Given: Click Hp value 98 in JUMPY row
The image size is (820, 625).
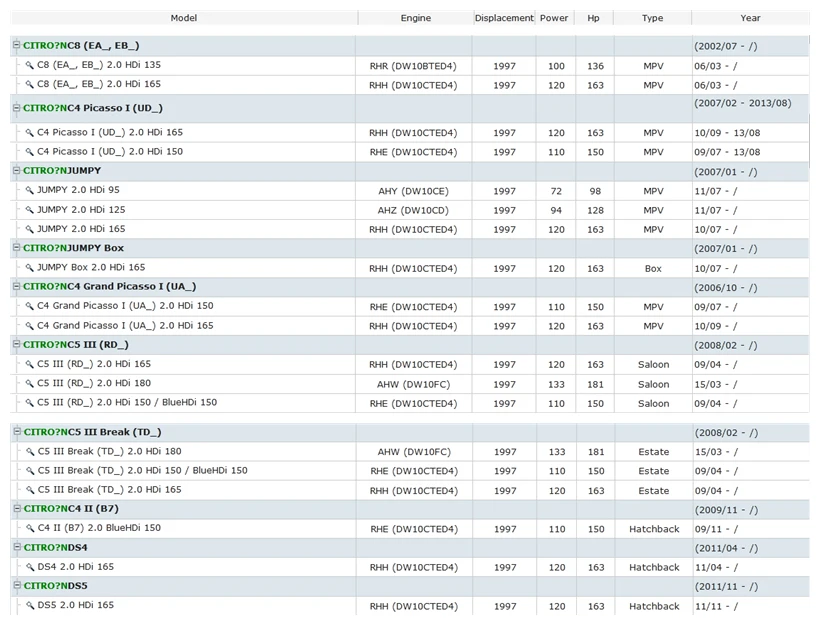Looking at the screenshot, I should pos(595,191).
